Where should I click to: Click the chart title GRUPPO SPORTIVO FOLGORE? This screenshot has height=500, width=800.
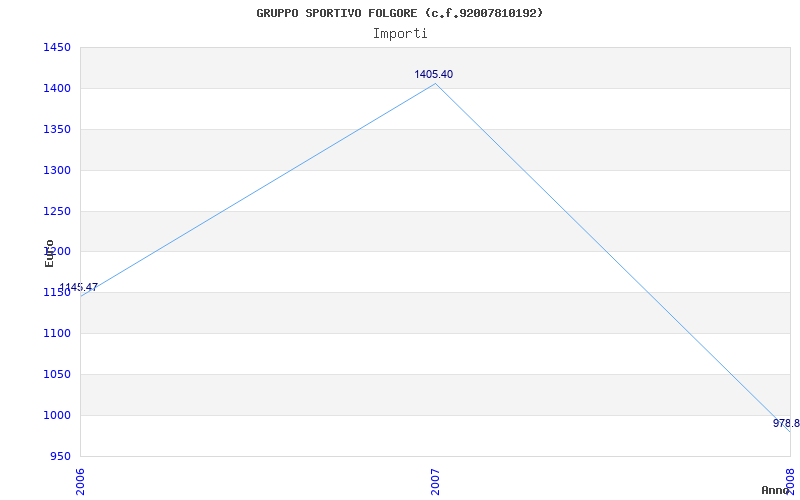click(x=399, y=13)
